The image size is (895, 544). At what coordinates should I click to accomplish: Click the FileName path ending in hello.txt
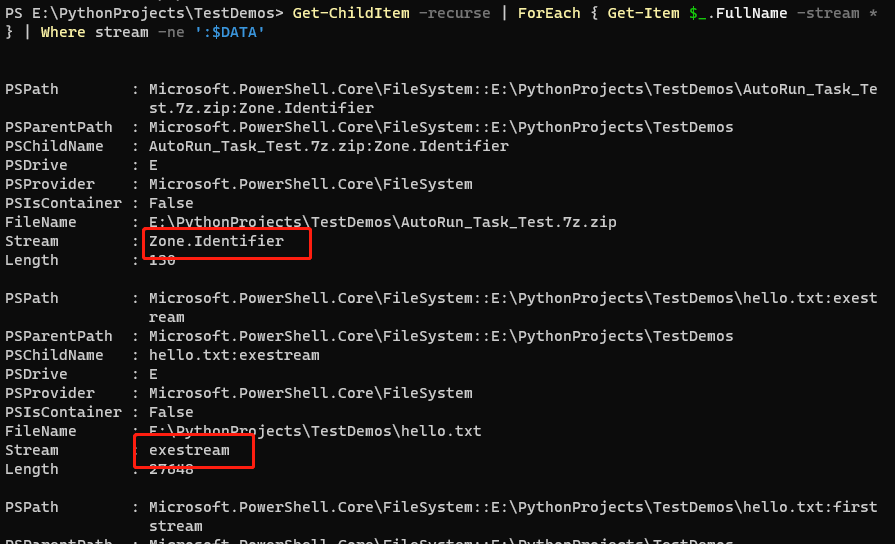(x=315, y=432)
